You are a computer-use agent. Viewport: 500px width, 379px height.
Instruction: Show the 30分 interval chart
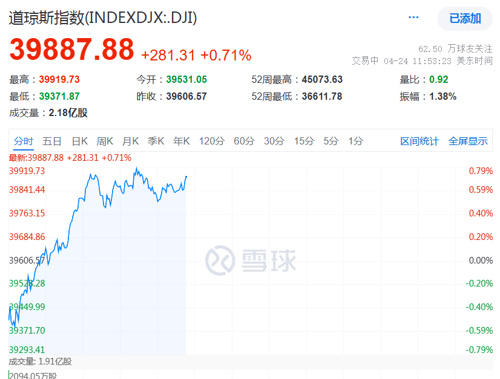[274, 141]
